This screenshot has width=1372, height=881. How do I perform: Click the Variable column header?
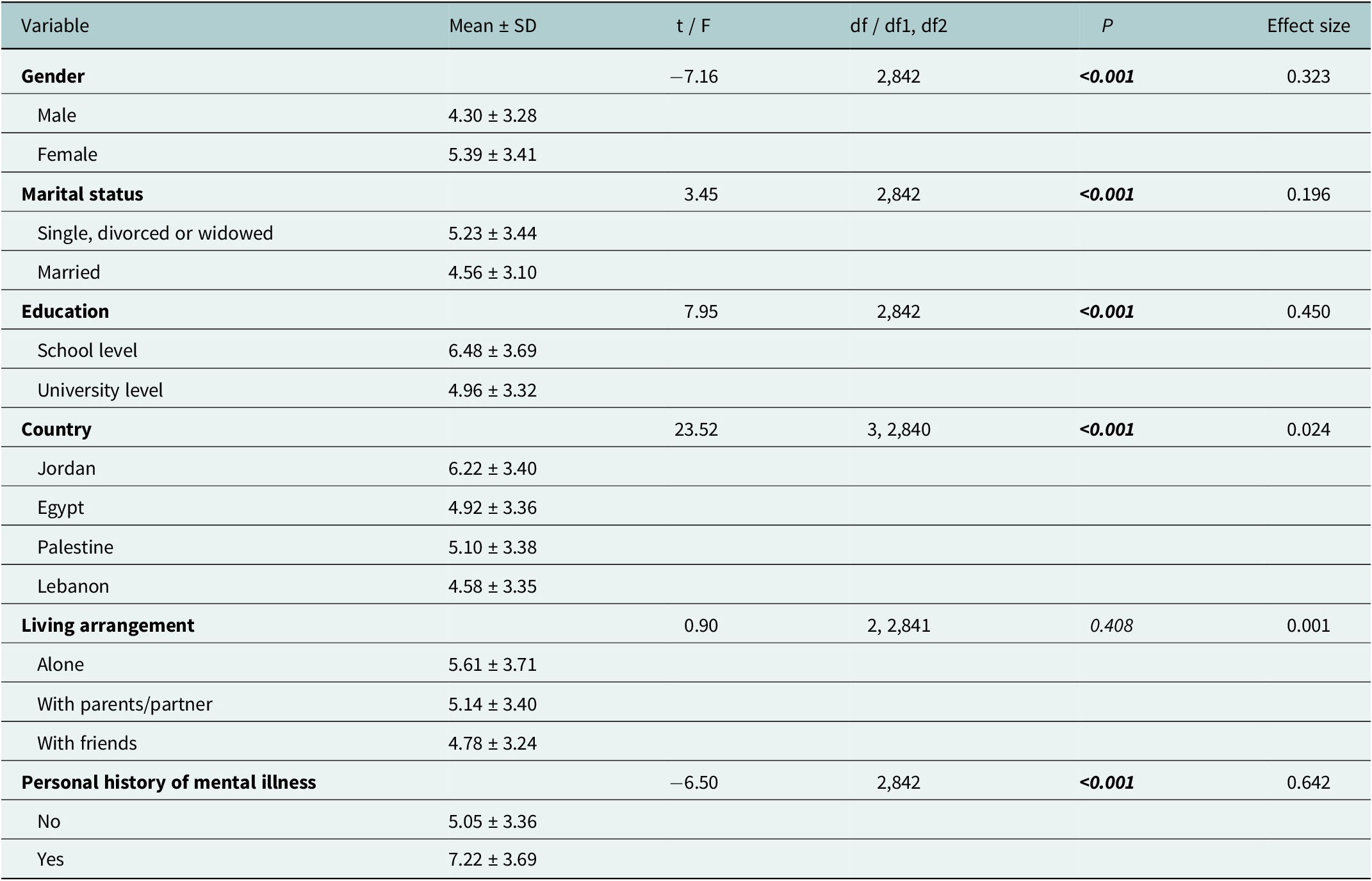(55, 26)
